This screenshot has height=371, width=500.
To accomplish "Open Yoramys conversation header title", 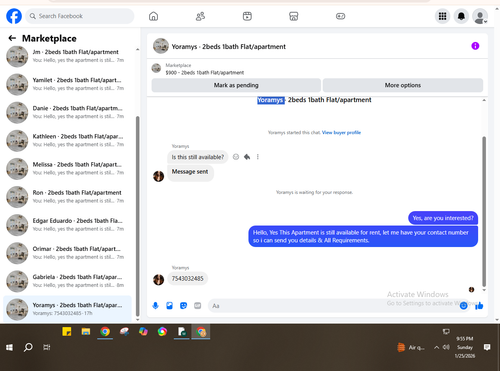I will (228, 47).
